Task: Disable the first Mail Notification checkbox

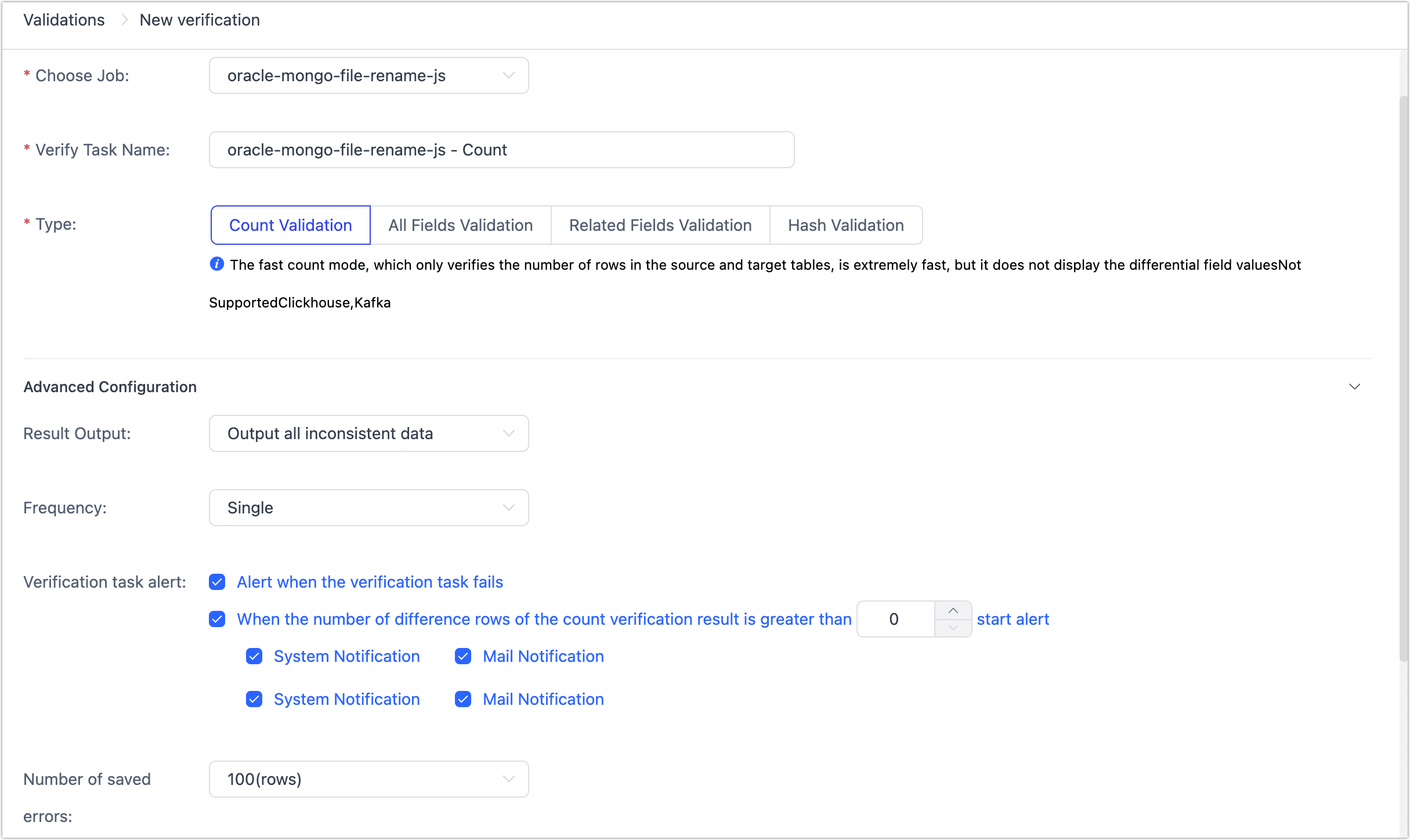Action: tap(463, 656)
